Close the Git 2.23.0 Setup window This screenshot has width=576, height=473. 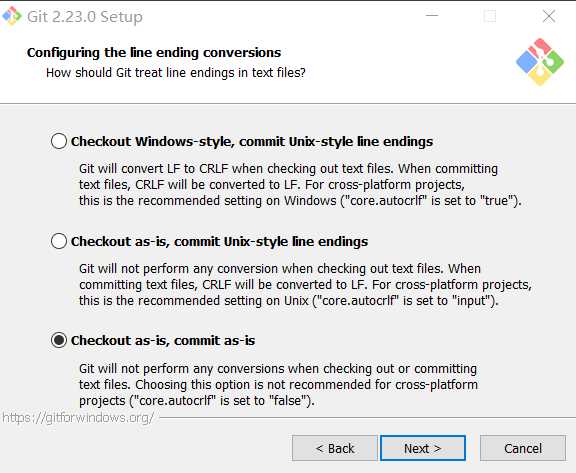click(x=549, y=16)
